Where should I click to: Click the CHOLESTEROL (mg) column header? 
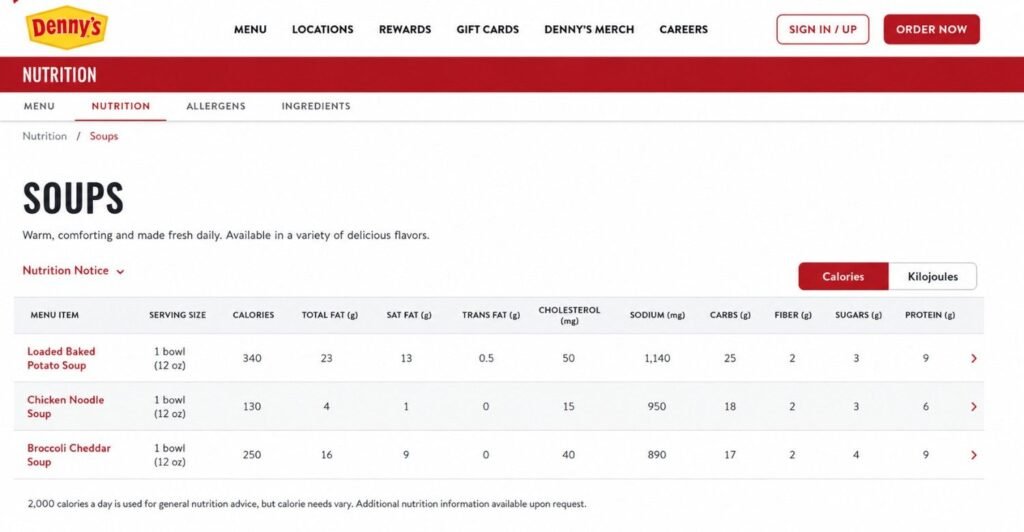tap(569, 315)
